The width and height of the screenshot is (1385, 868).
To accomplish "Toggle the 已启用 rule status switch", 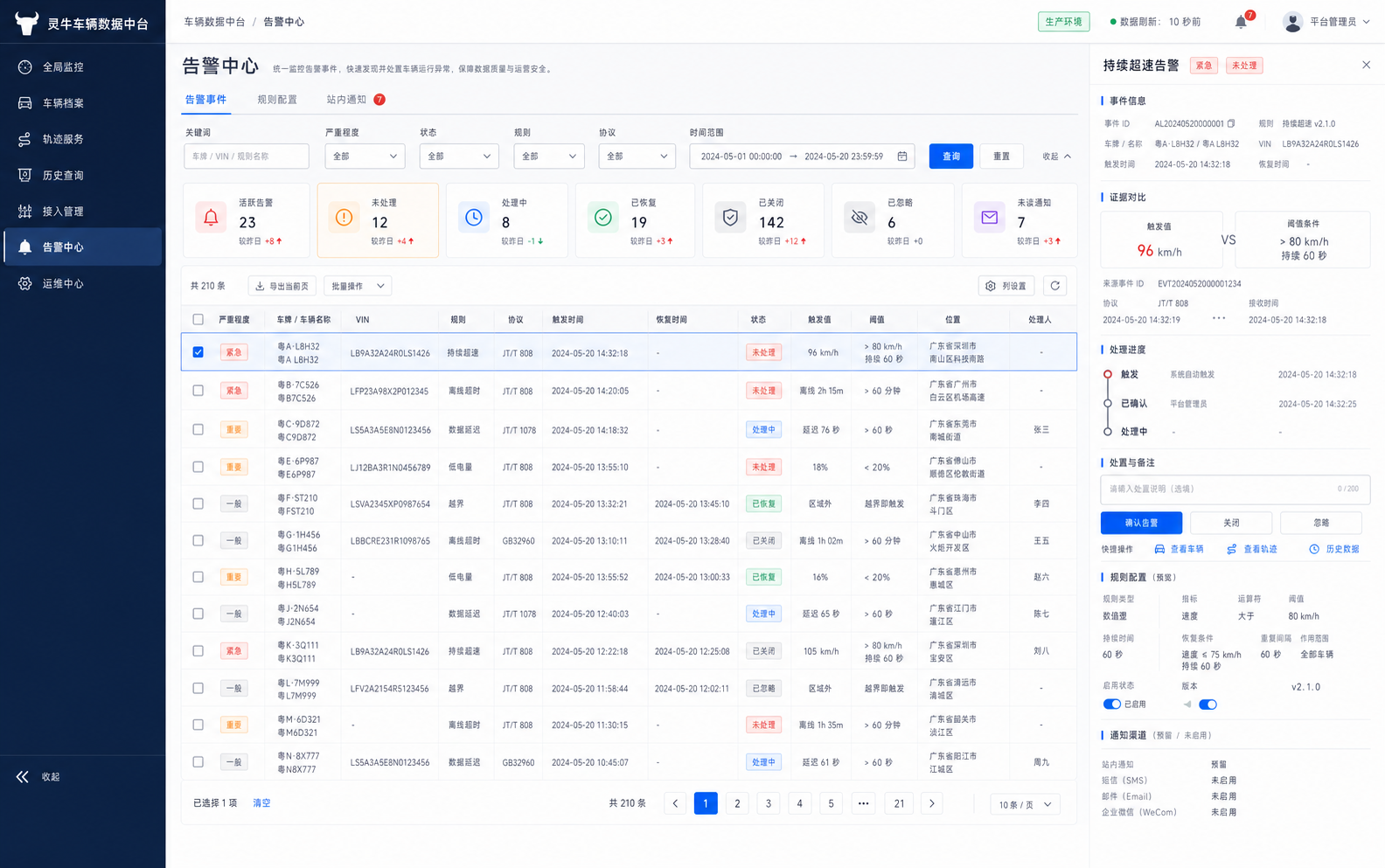I will click(1111, 705).
